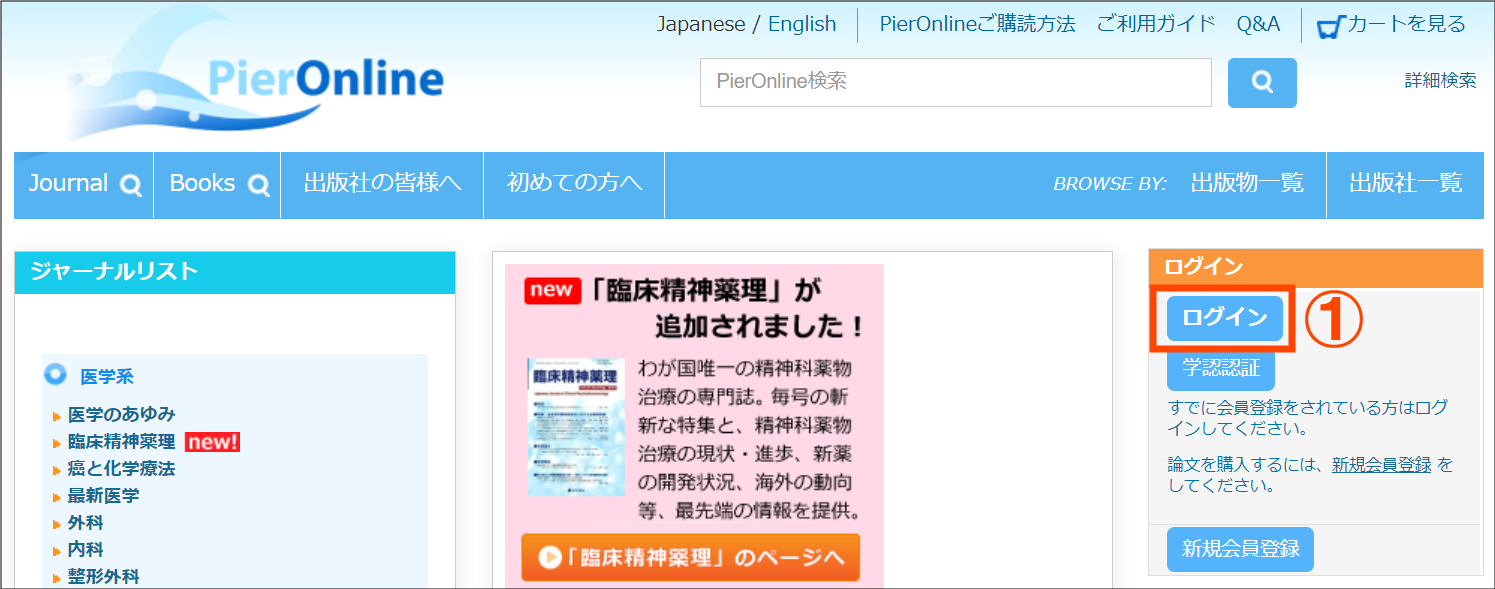Image resolution: width=1495 pixels, height=589 pixels.
Task: Open 詳細検索 advanced search
Action: pyautogui.click(x=1440, y=81)
